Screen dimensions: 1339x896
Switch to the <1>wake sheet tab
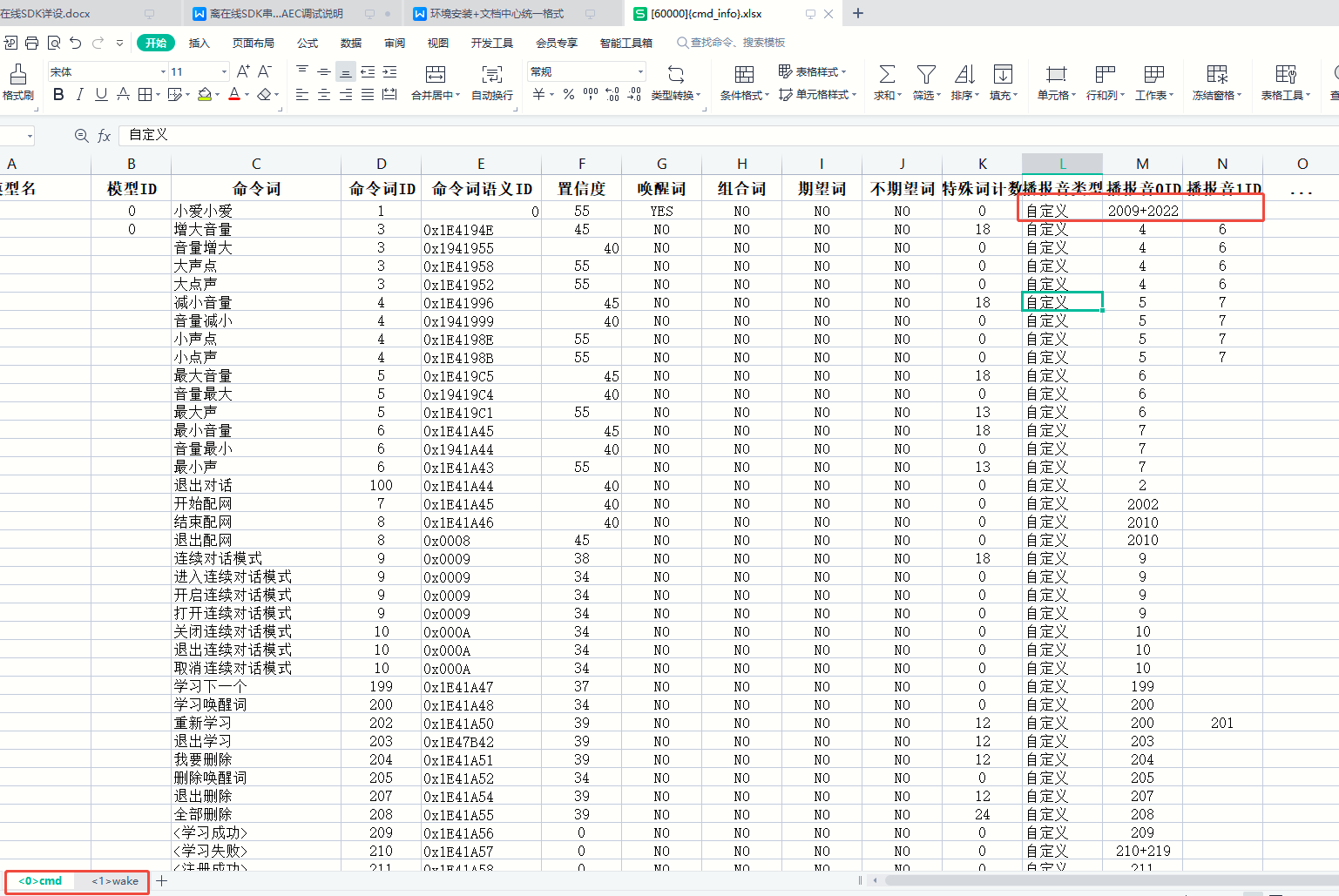(x=115, y=881)
